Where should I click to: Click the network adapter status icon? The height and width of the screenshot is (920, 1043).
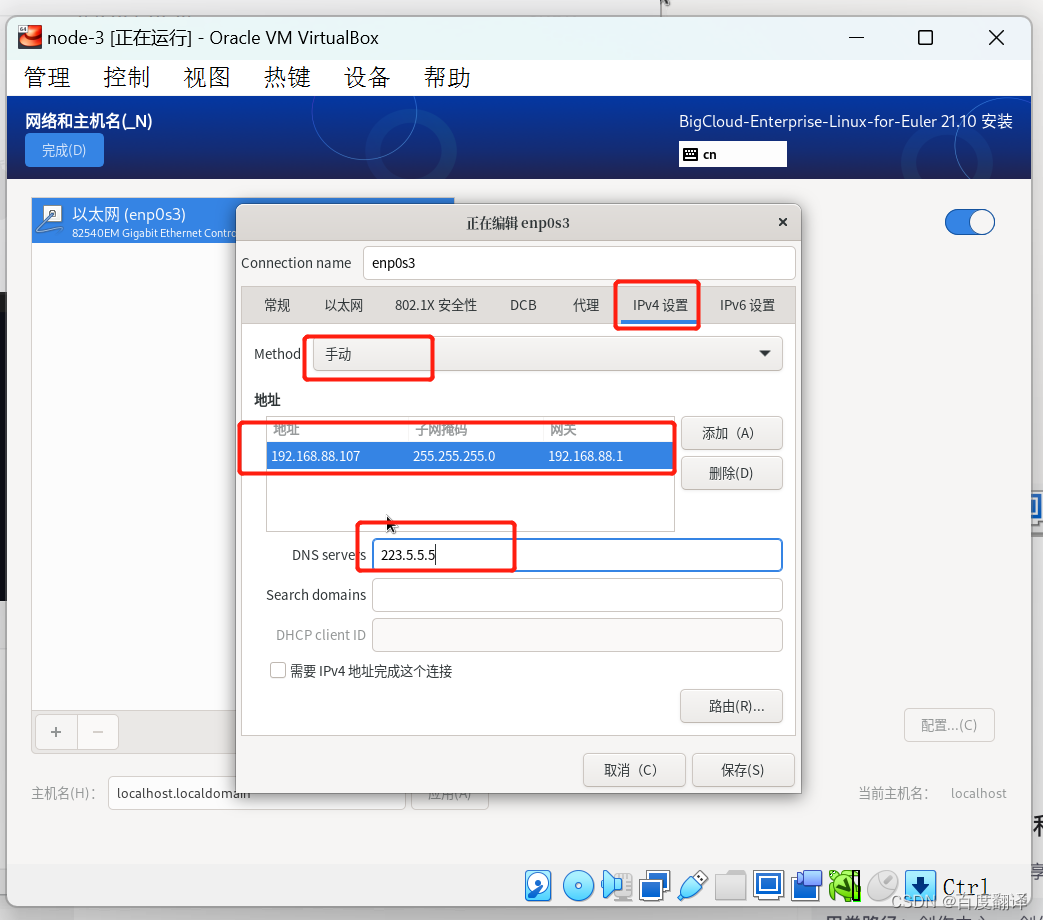pos(654,885)
